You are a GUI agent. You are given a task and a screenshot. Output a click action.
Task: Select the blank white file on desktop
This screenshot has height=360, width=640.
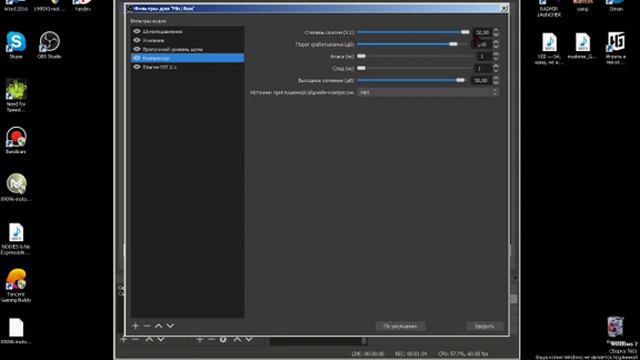(x=16, y=331)
